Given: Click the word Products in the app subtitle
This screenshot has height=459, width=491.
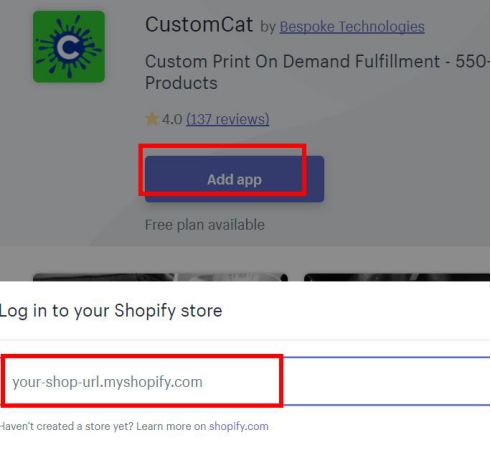Looking at the screenshot, I should point(181,83).
